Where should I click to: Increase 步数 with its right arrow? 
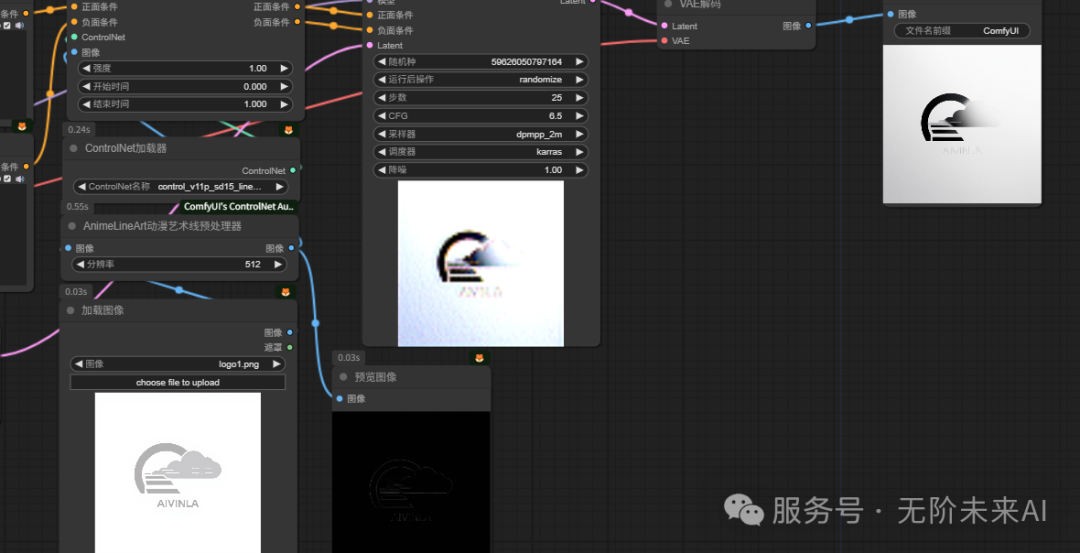pyautogui.click(x=579, y=98)
